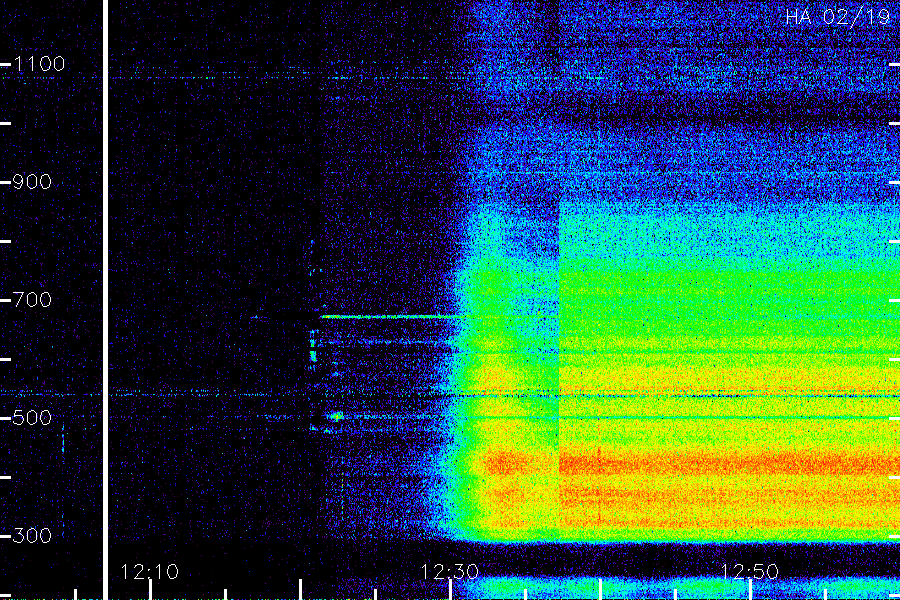
Task: Click the HA 02/19 header text
Action: tap(839, 16)
